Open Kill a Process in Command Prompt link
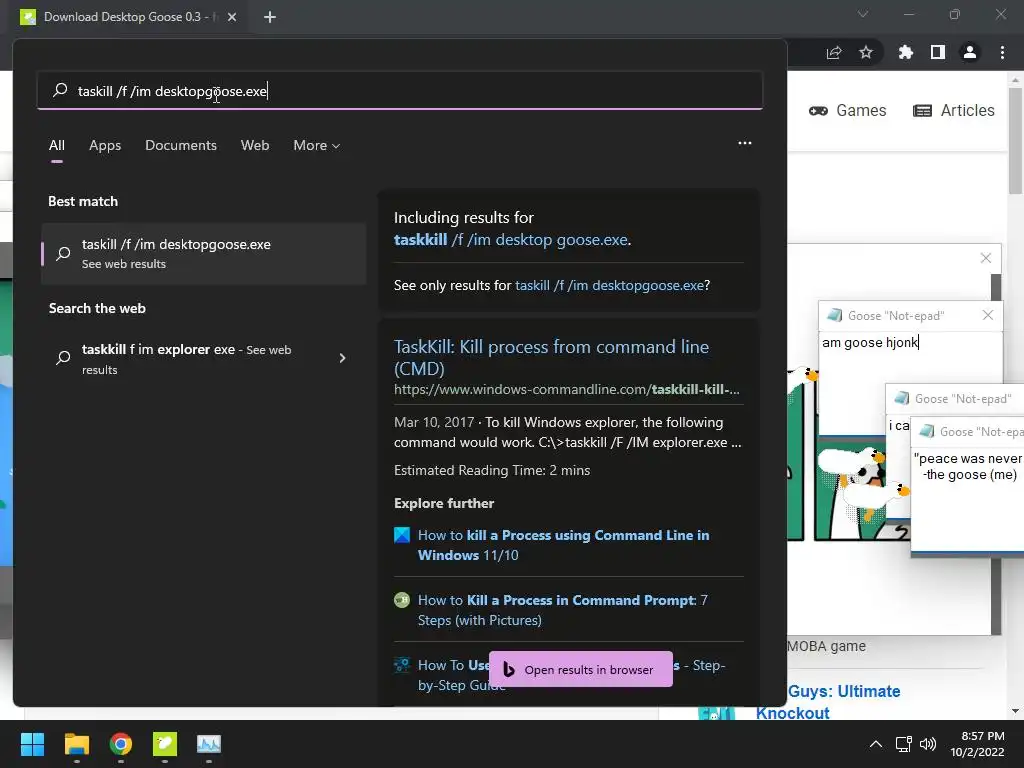The image size is (1024, 768). point(563,610)
